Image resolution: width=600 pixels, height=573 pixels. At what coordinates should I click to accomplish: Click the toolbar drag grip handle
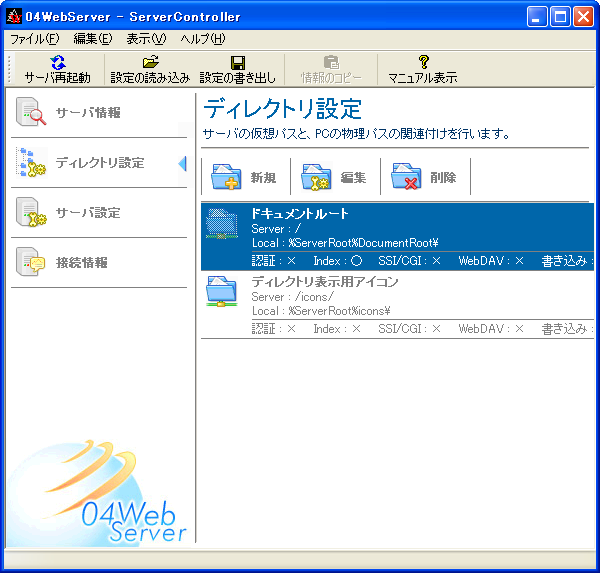click(10, 69)
